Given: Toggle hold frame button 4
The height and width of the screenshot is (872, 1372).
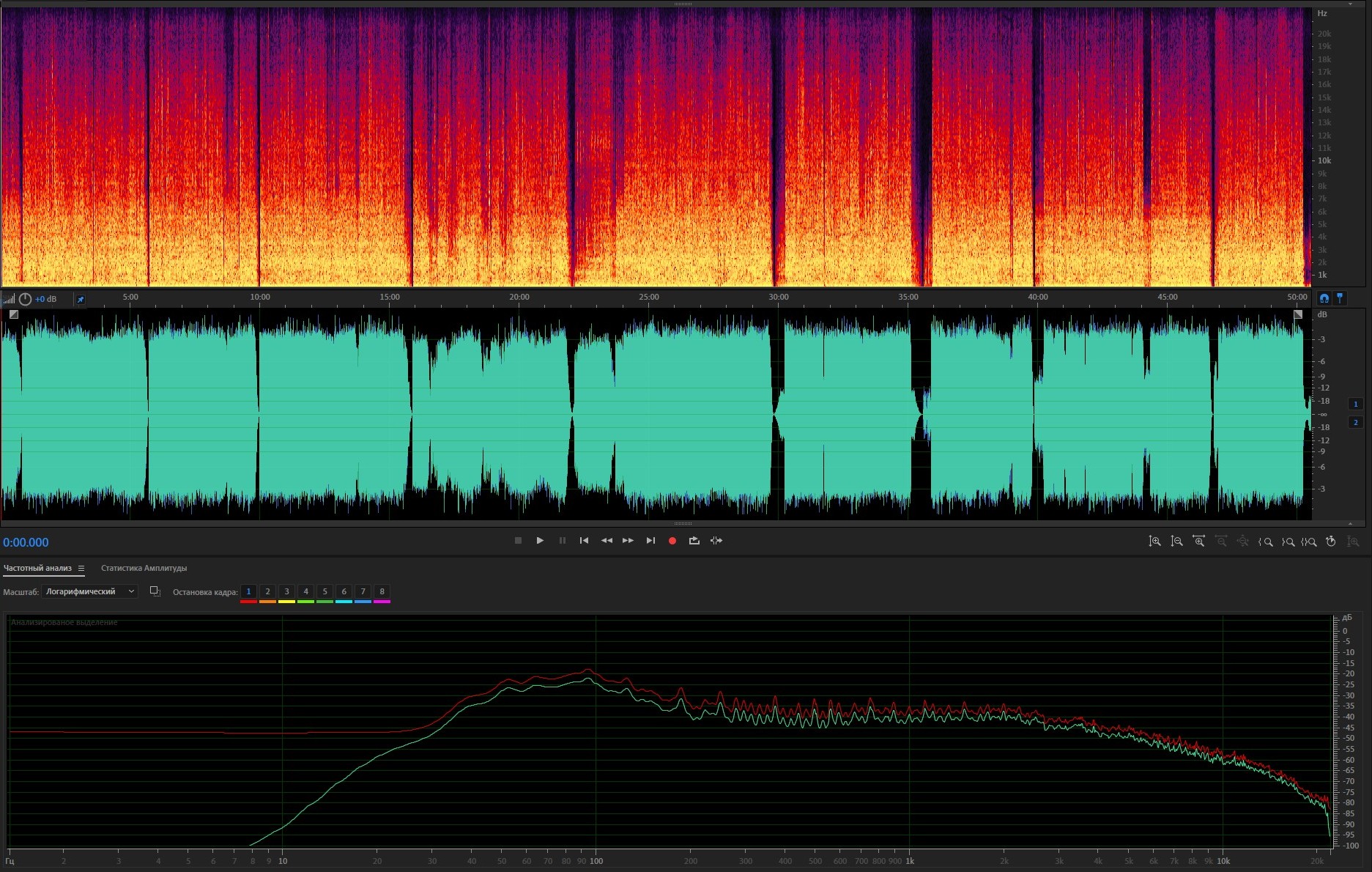Looking at the screenshot, I should click(x=305, y=591).
